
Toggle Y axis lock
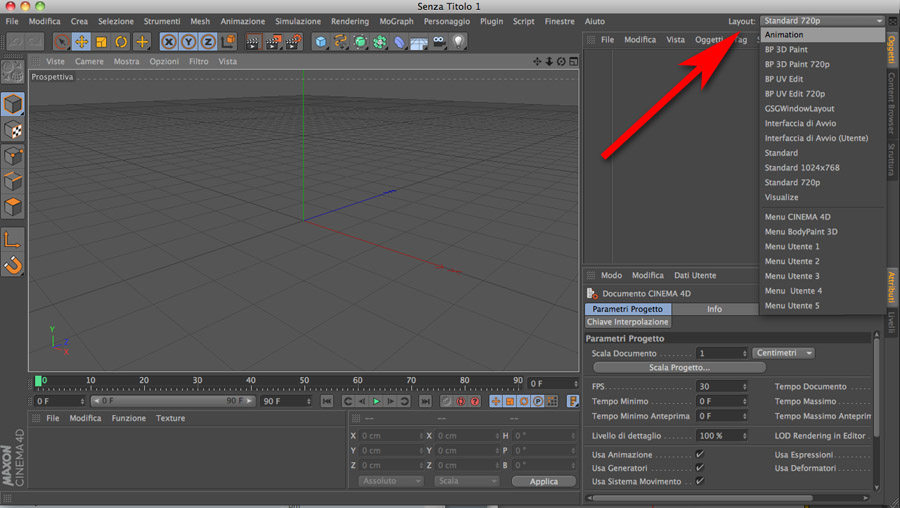(188, 41)
